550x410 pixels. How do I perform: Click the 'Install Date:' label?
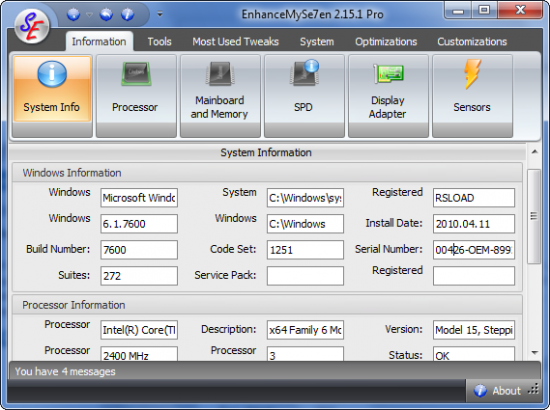(x=394, y=223)
